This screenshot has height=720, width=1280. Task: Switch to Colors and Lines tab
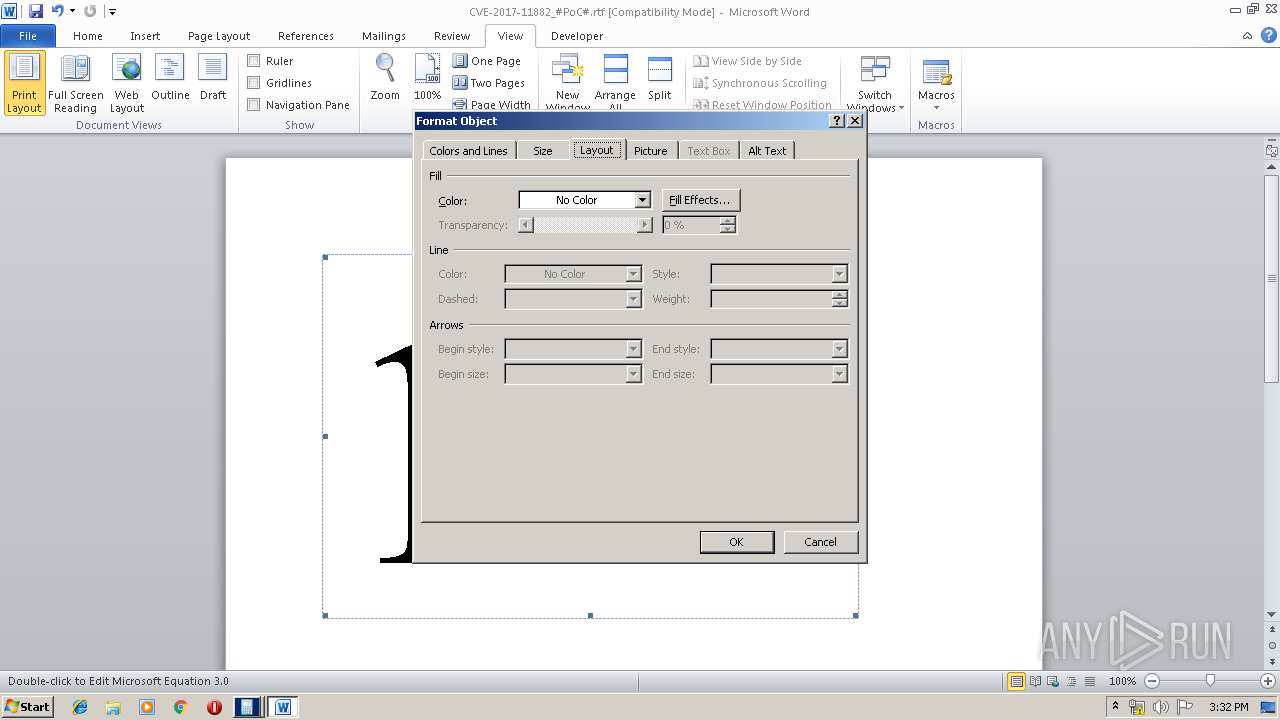coord(468,151)
